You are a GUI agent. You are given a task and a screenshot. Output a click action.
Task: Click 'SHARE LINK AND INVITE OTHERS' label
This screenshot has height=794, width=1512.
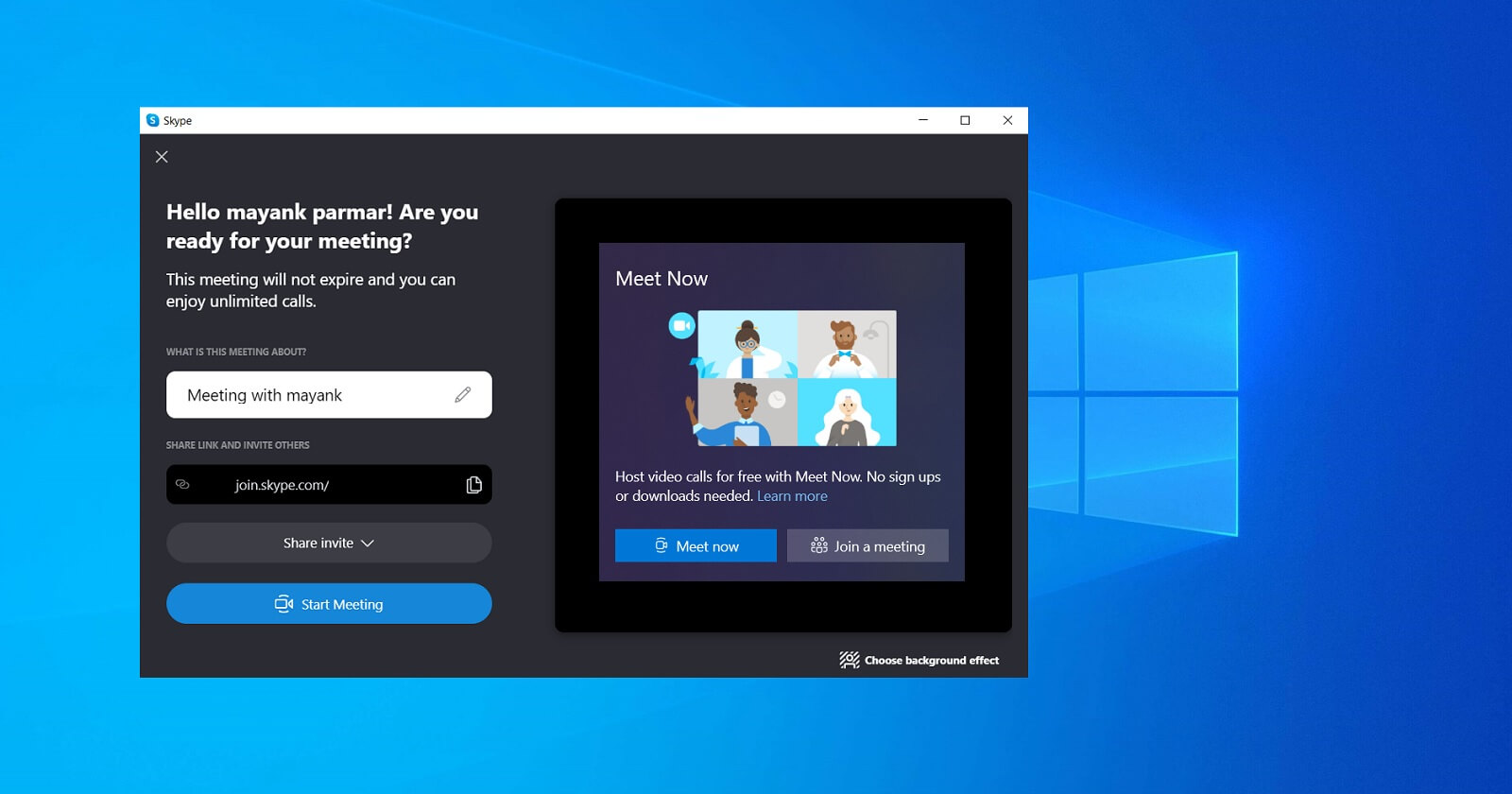238,445
